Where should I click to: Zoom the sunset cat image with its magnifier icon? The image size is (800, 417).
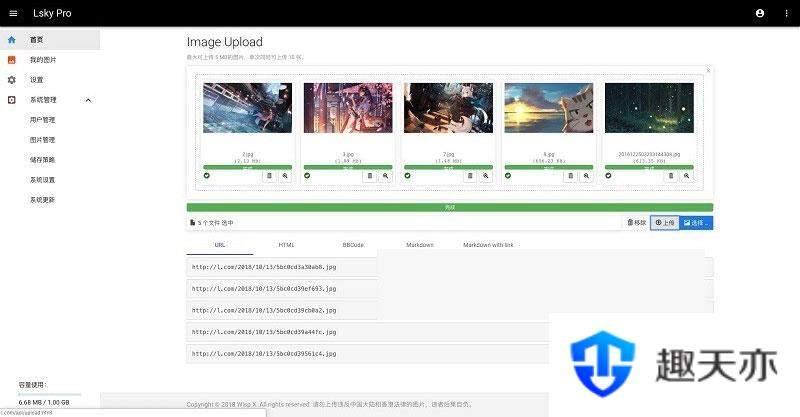[x=586, y=176]
